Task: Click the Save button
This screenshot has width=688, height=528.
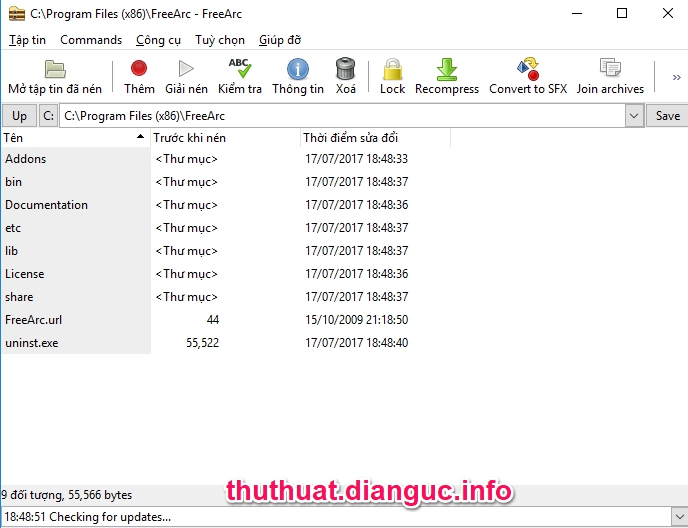Action: [x=667, y=116]
